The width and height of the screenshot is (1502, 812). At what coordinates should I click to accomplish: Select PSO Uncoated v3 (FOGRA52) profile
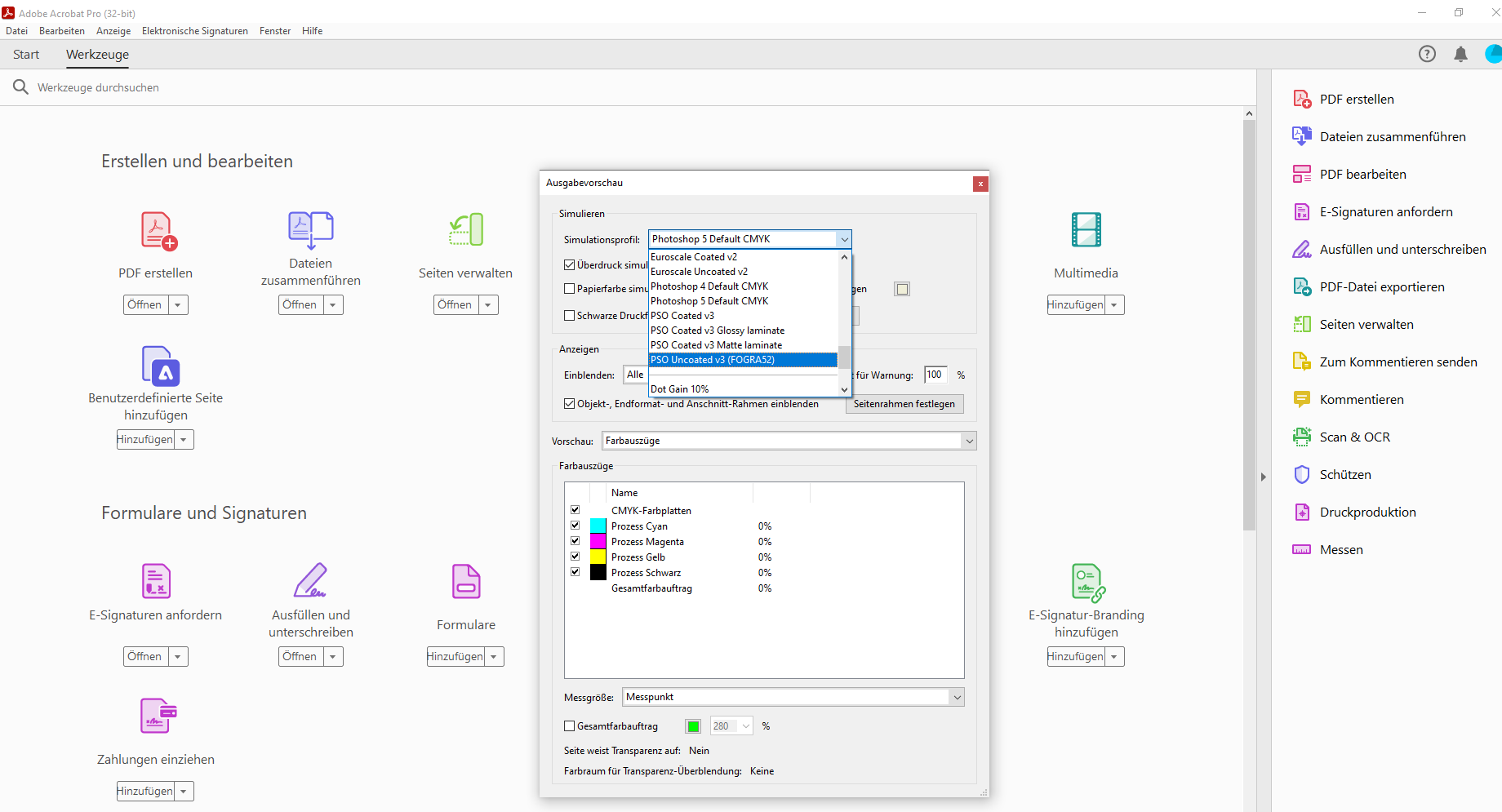coord(743,360)
